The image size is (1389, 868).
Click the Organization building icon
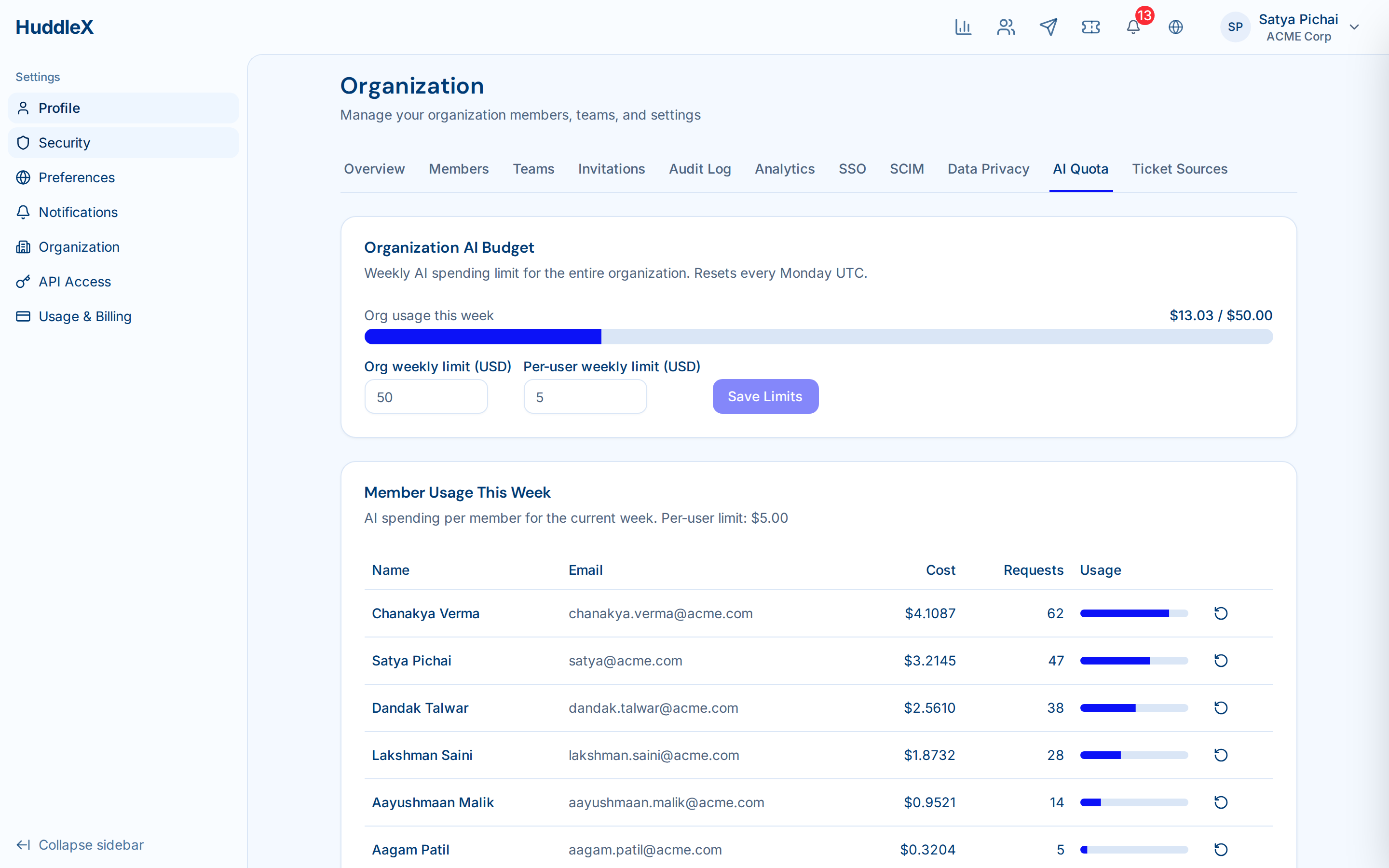(x=23, y=247)
